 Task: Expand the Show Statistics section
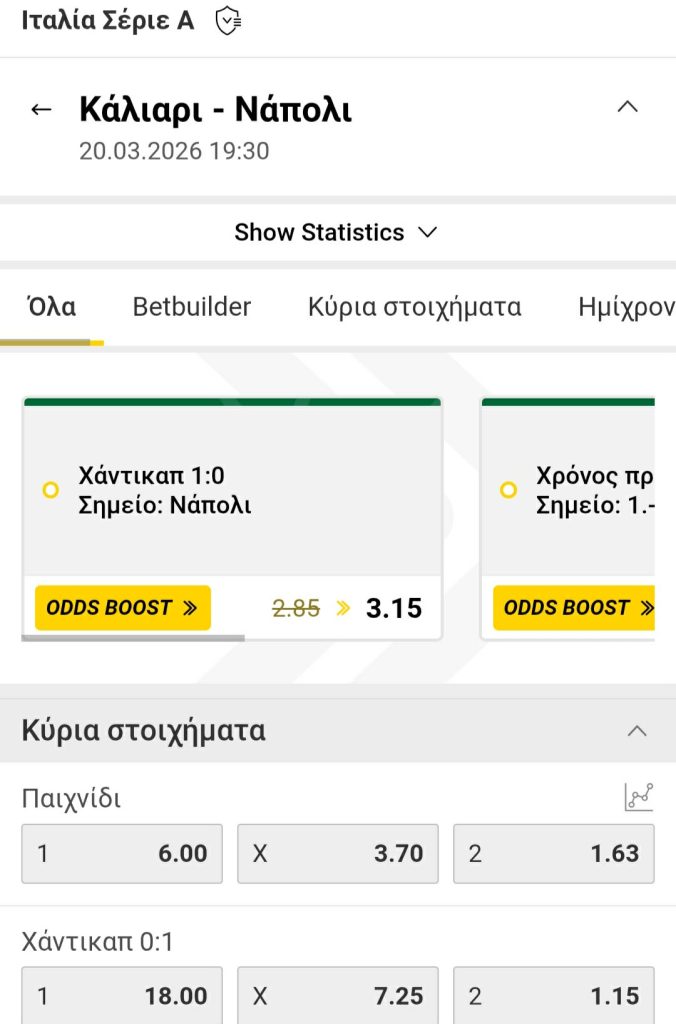point(337,232)
